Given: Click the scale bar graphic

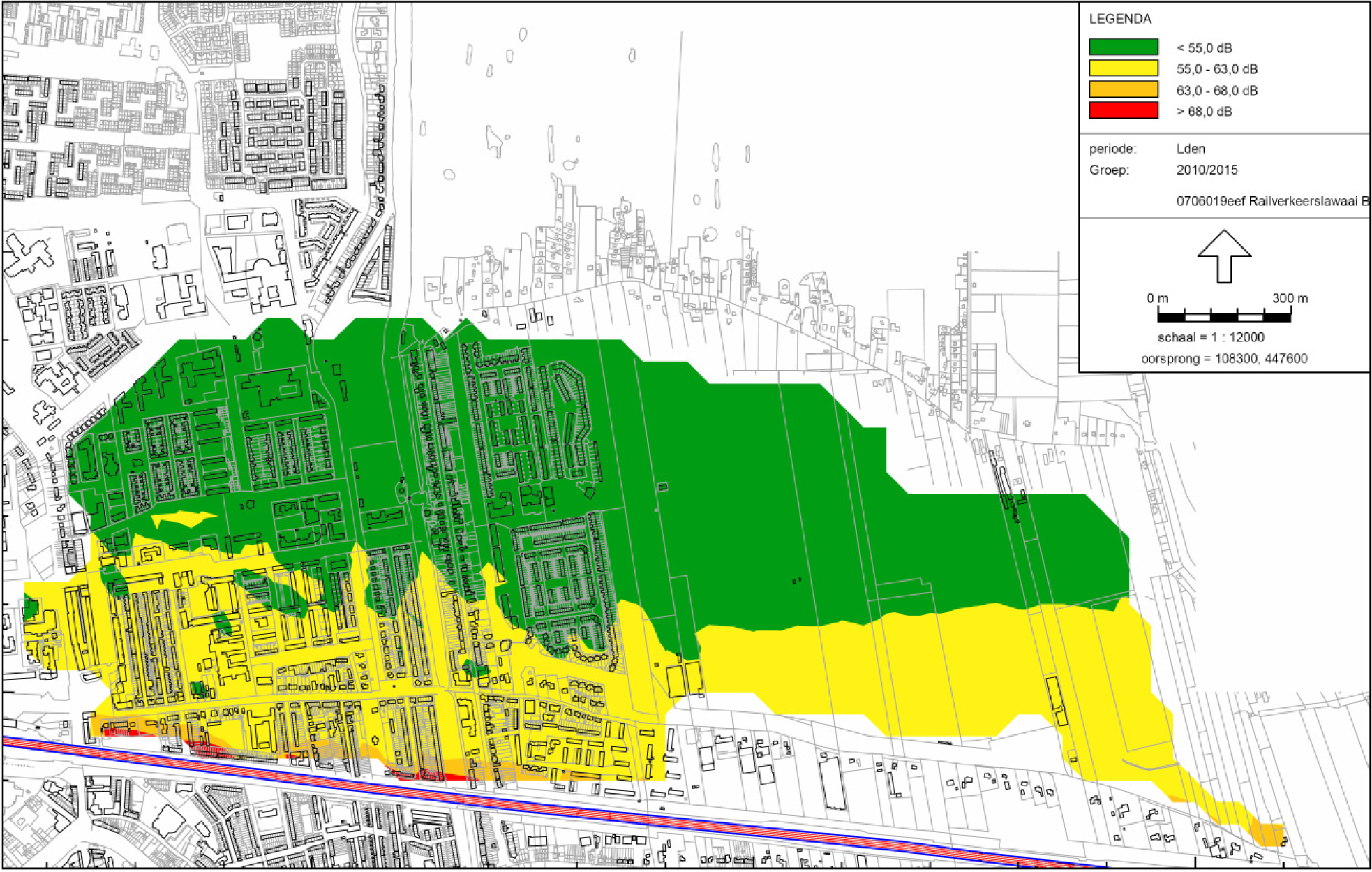Looking at the screenshot, I should (1223, 318).
